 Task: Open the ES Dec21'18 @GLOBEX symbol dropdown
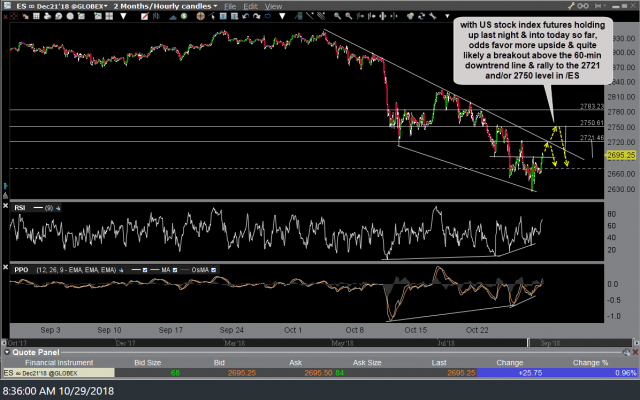pos(105,6)
